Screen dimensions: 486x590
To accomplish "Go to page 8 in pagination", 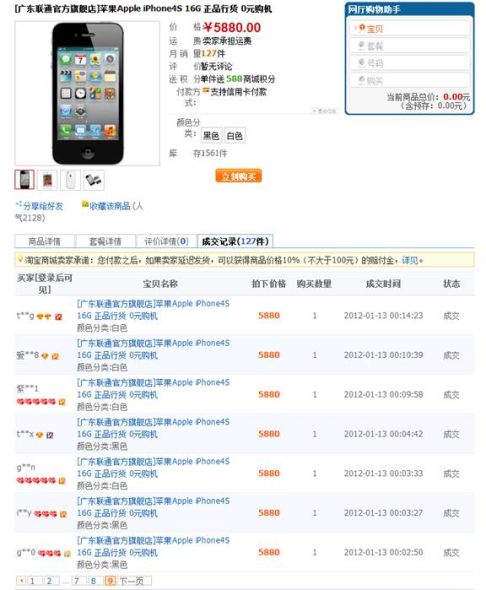I will 93,581.
